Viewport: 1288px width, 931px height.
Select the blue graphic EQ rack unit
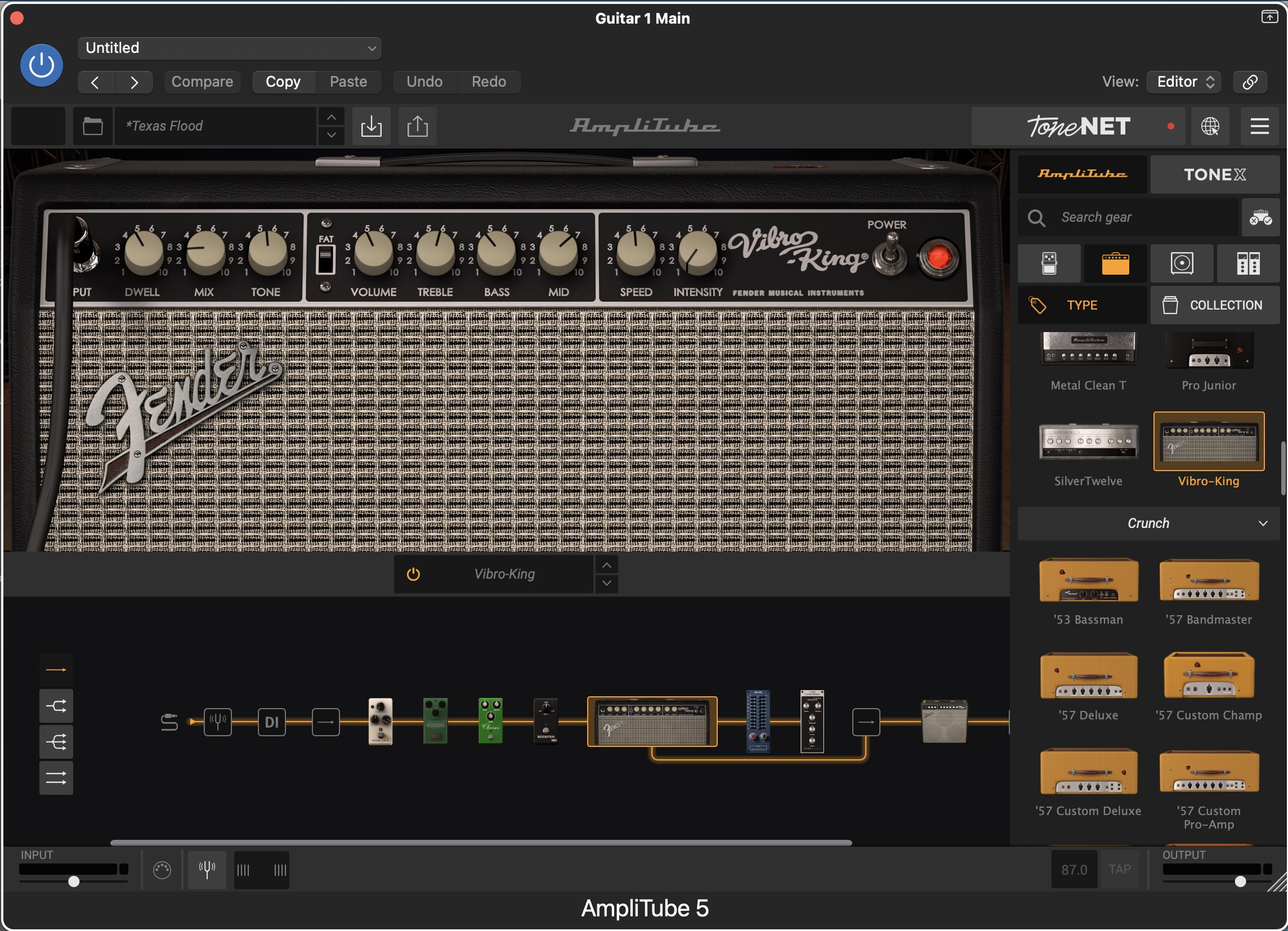758,722
